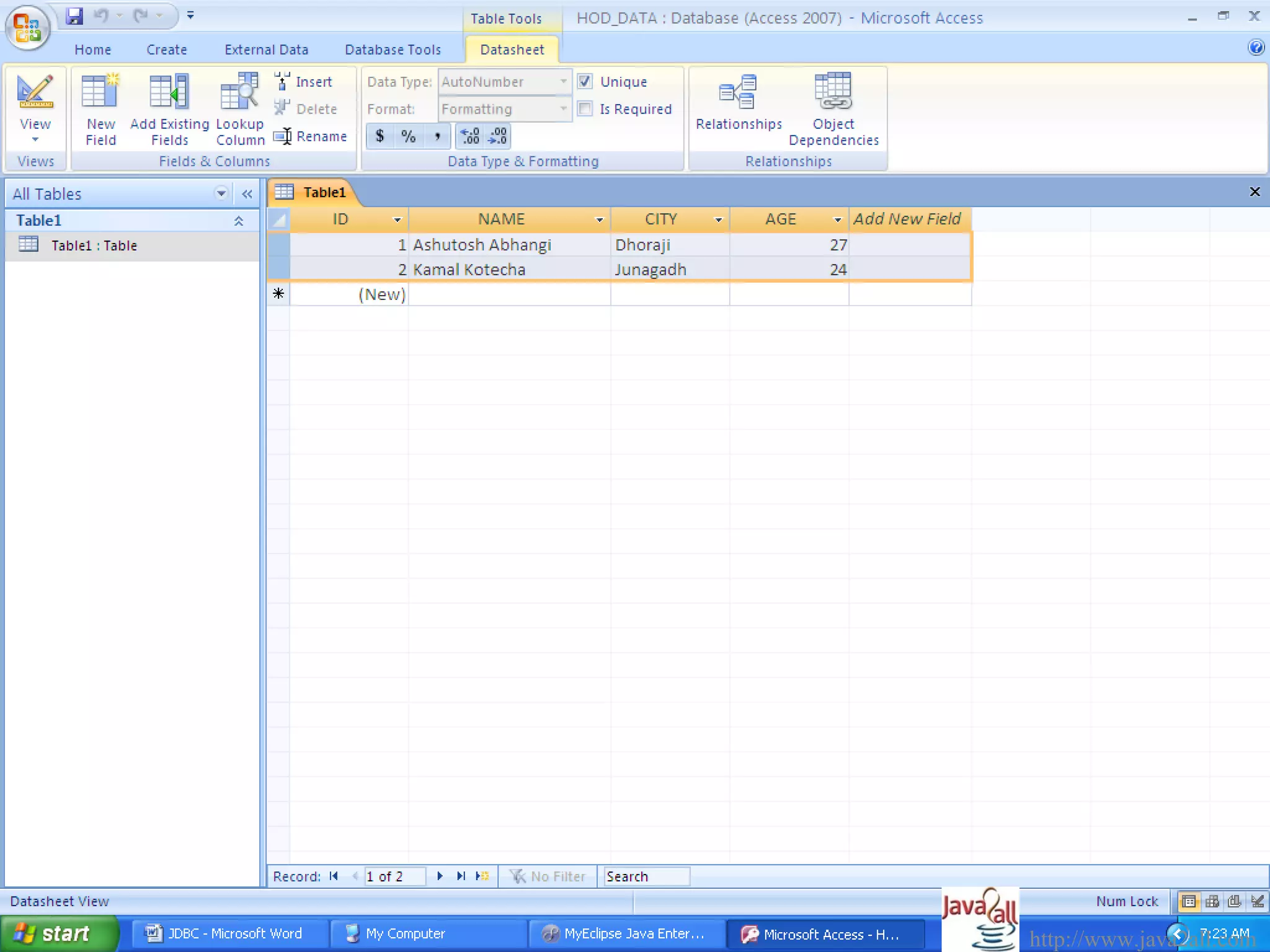Click the record Search input box
This screenshot has width=1270, height=952.
click(x=646, y=876)
